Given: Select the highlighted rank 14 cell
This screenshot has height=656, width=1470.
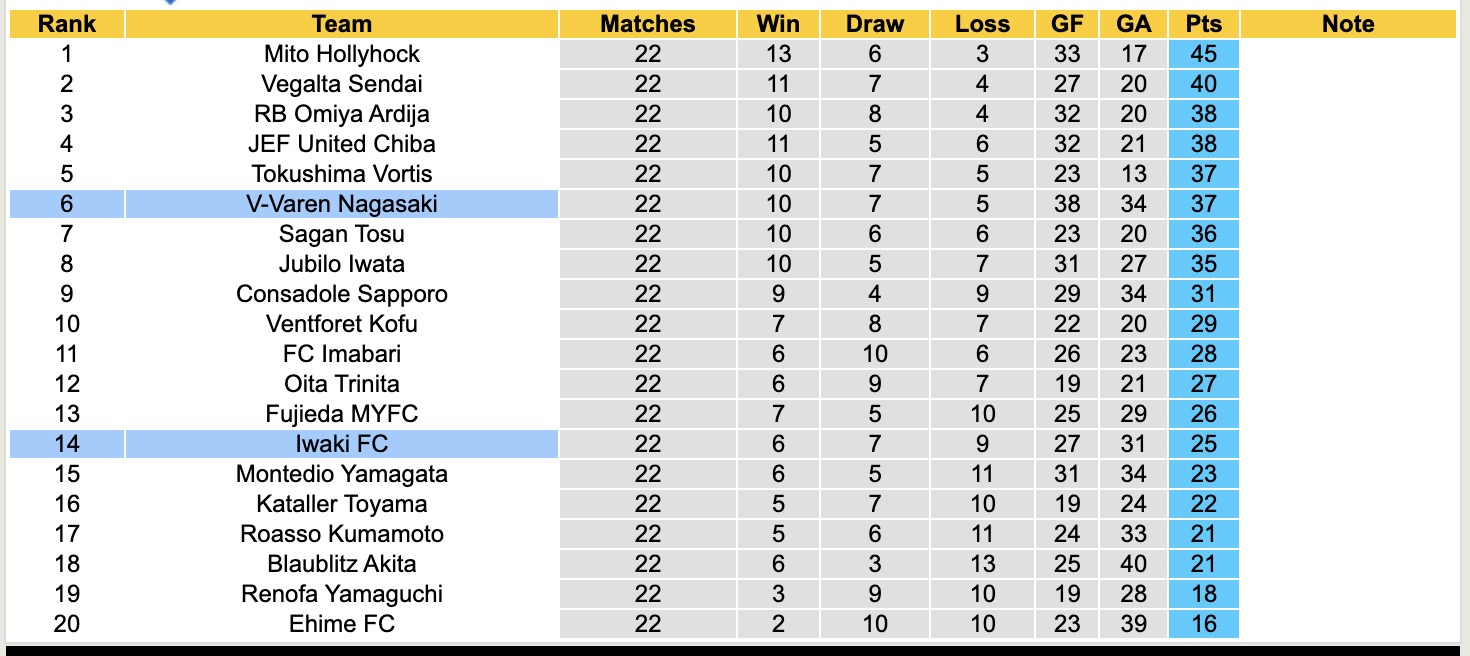Looking at the screenshot, I should click(x=67, y=444).
